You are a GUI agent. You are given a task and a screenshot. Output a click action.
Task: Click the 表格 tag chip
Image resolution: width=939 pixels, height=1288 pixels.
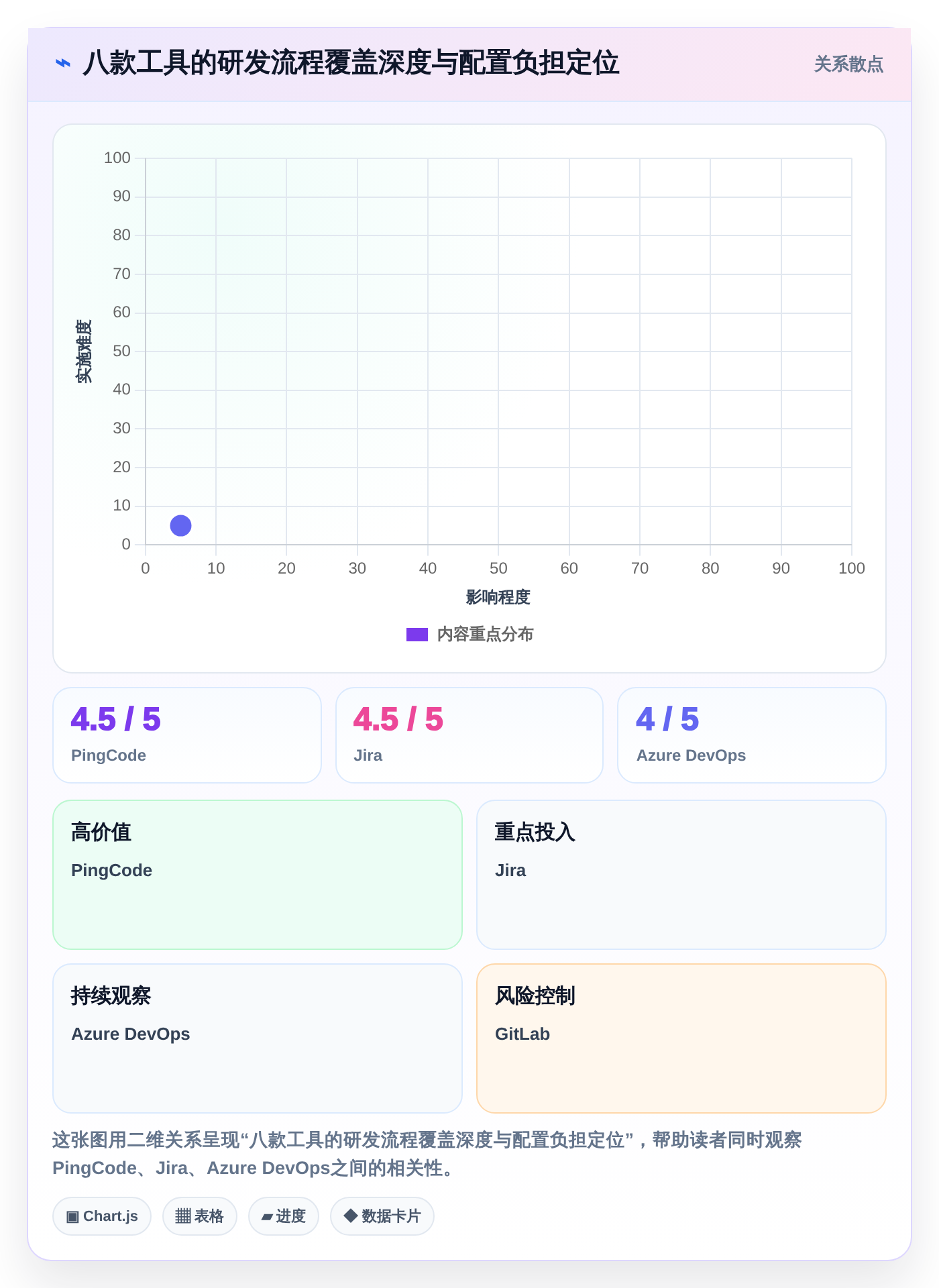tap(200, 1216)
